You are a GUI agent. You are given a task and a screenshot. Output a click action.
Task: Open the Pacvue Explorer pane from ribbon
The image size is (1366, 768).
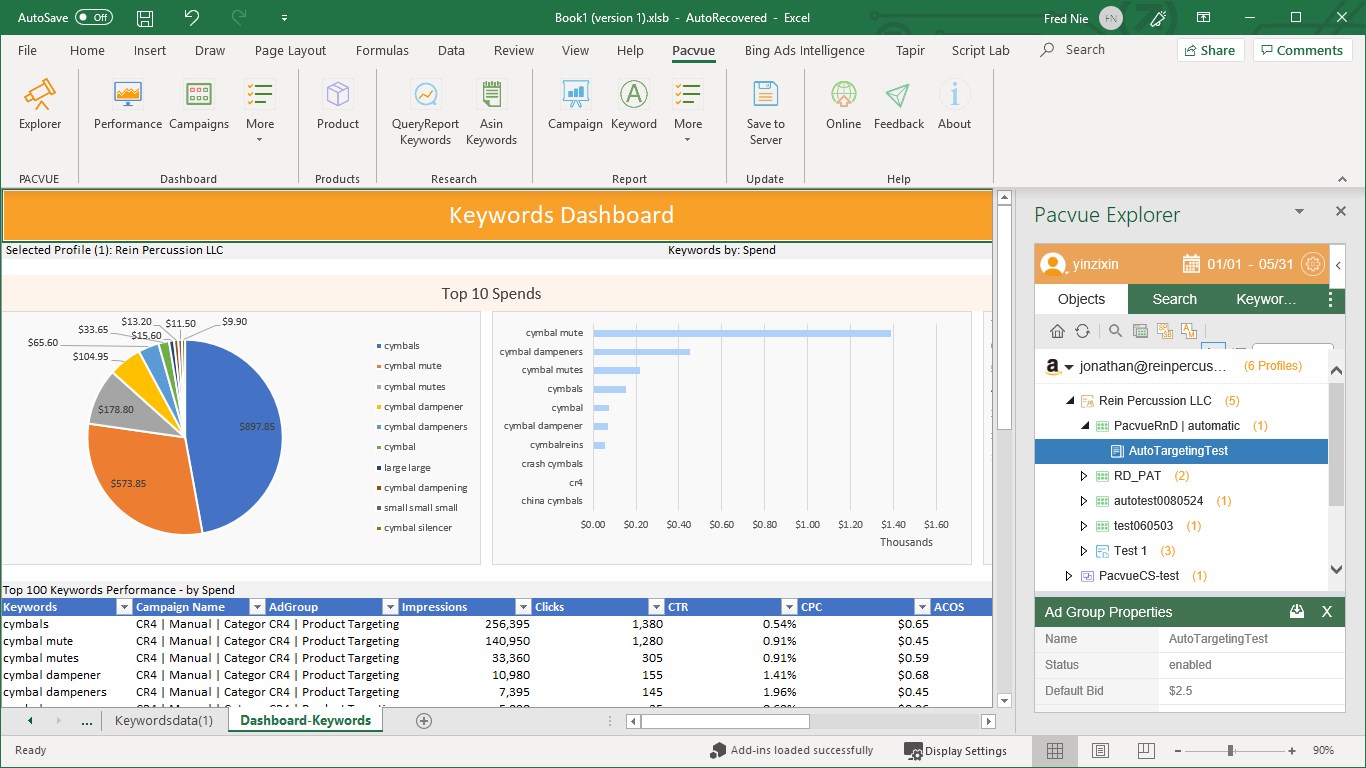point(40,105)
